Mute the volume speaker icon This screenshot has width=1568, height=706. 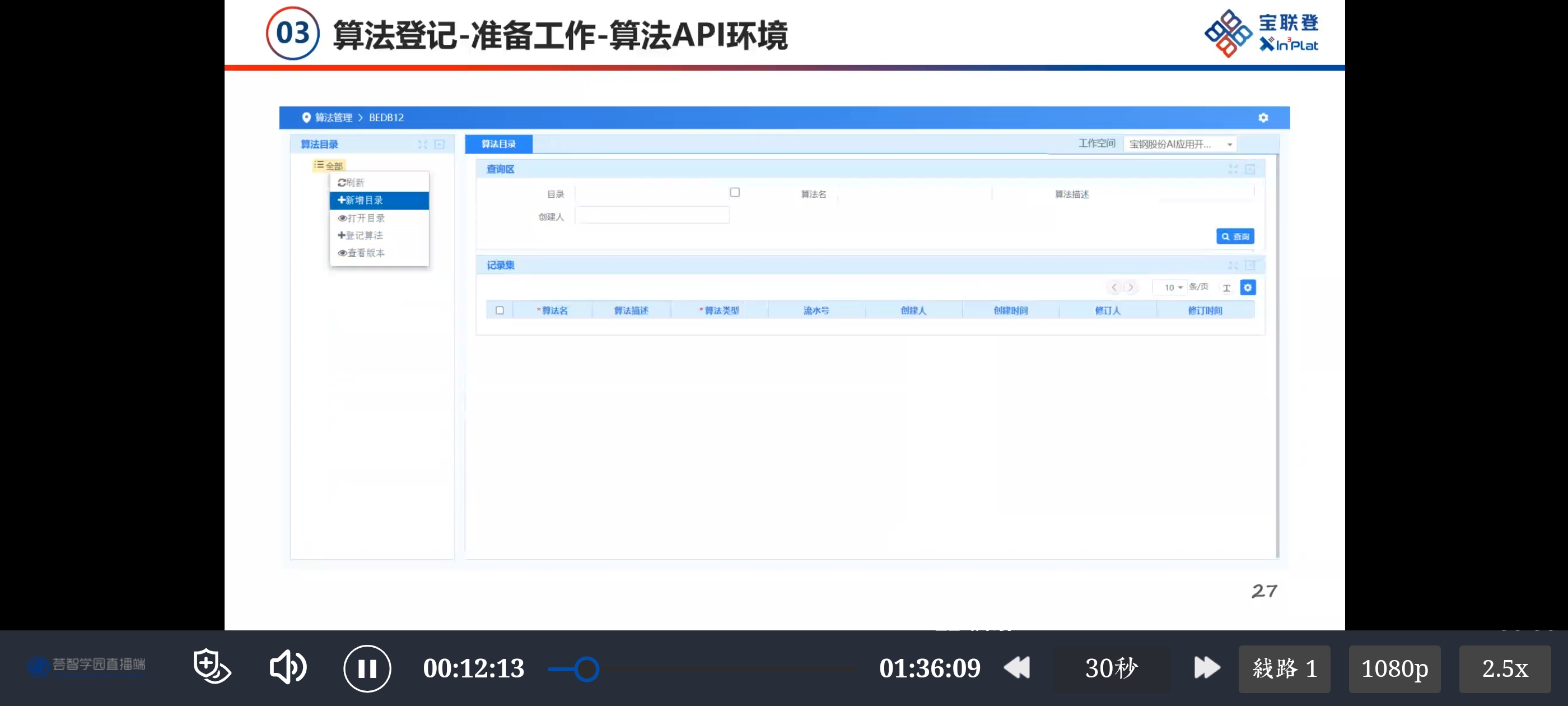click(287, 668)
